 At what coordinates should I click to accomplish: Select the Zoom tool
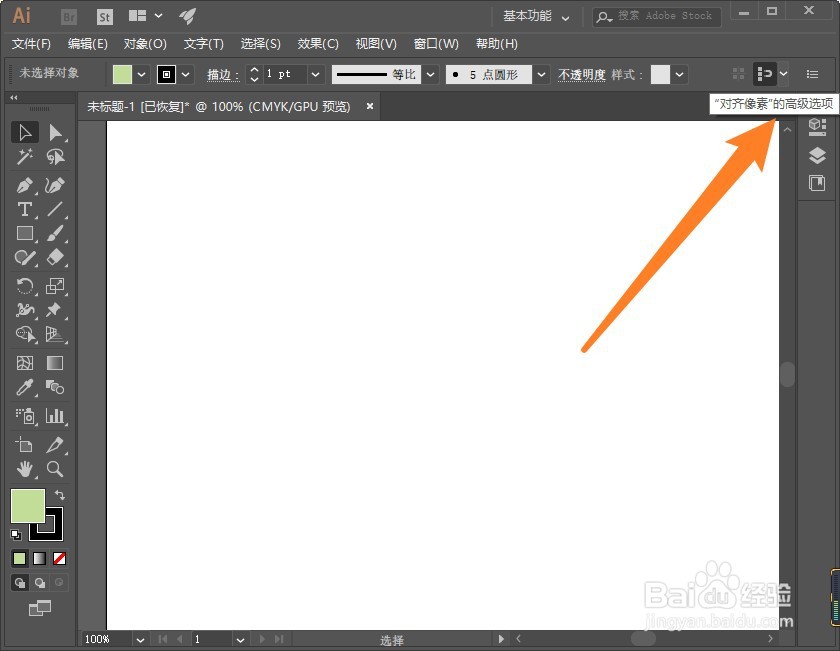pyautogui.click(x=55, y=469)
